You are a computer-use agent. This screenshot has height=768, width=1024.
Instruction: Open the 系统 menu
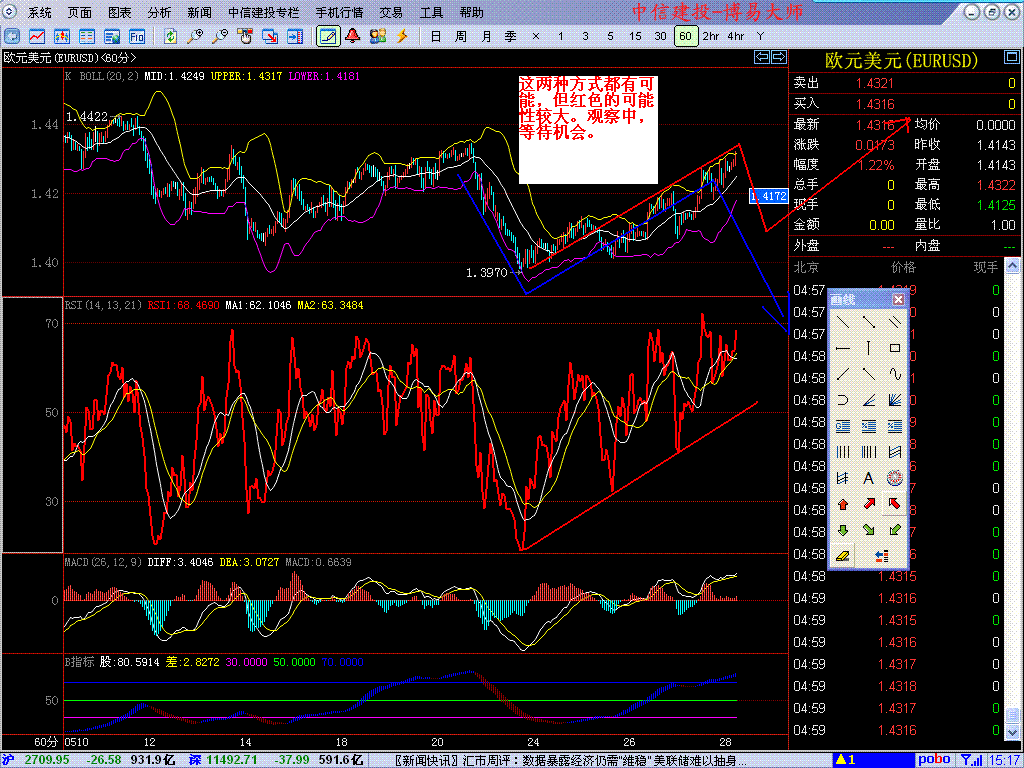[x=40, y=12]
